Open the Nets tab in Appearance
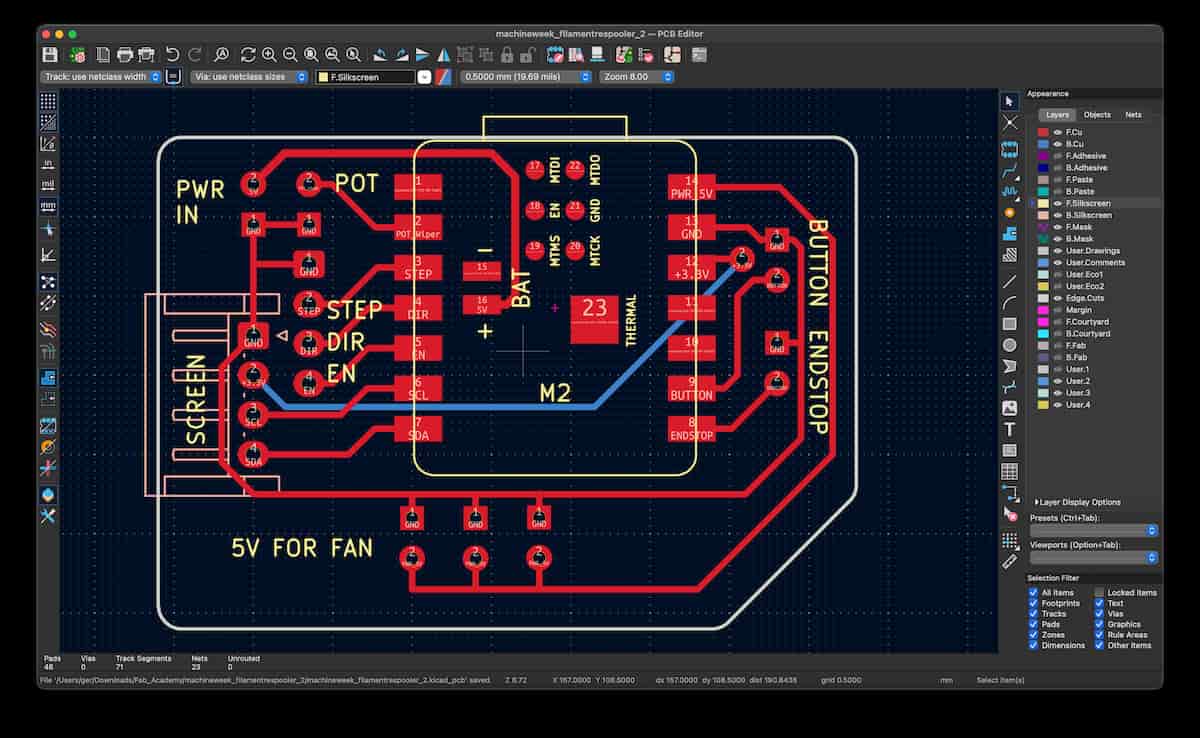The height and width of the screenshot is (738, 1200). pos(1133,115)
